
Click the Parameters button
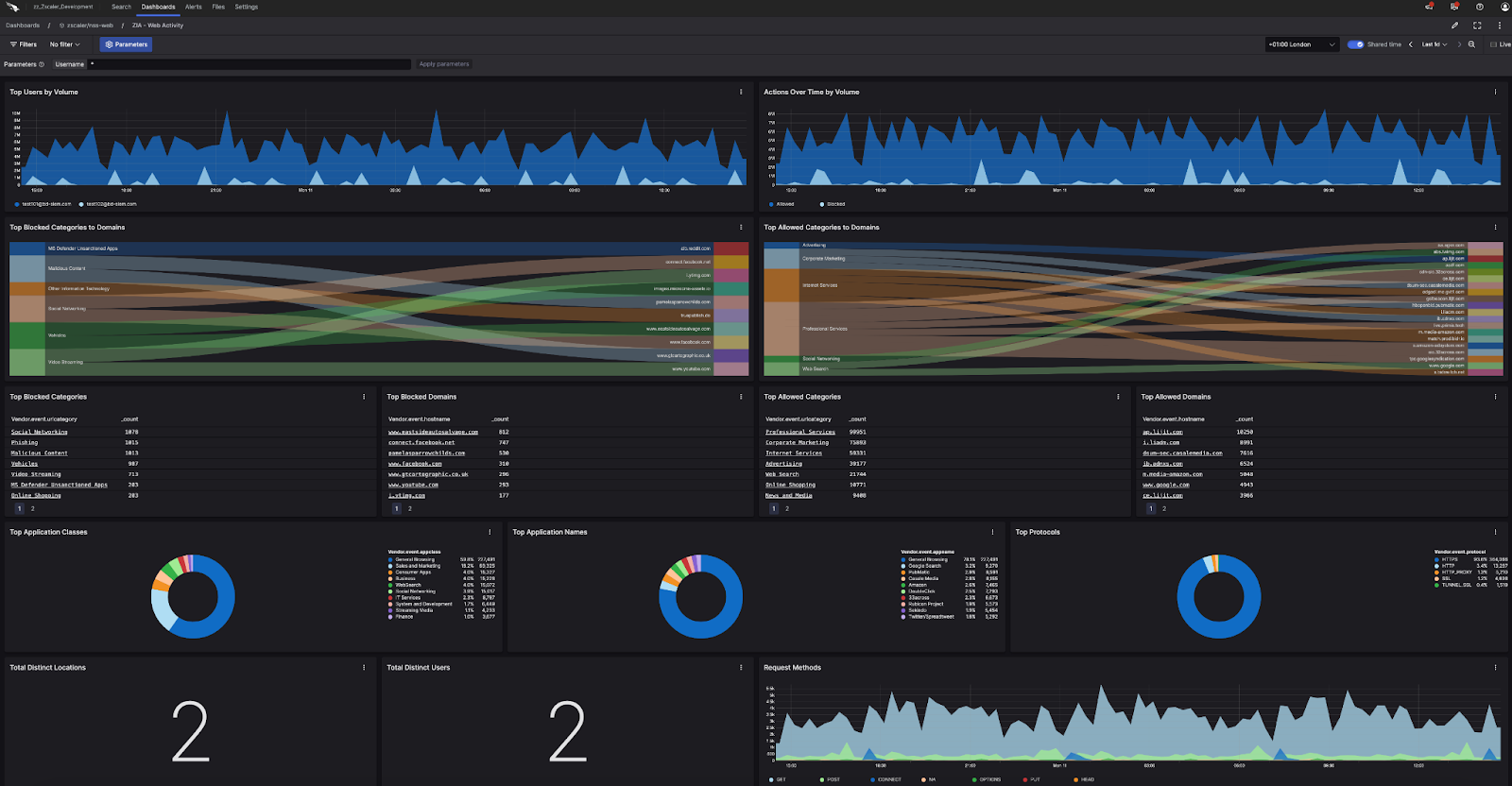(126, 44)
